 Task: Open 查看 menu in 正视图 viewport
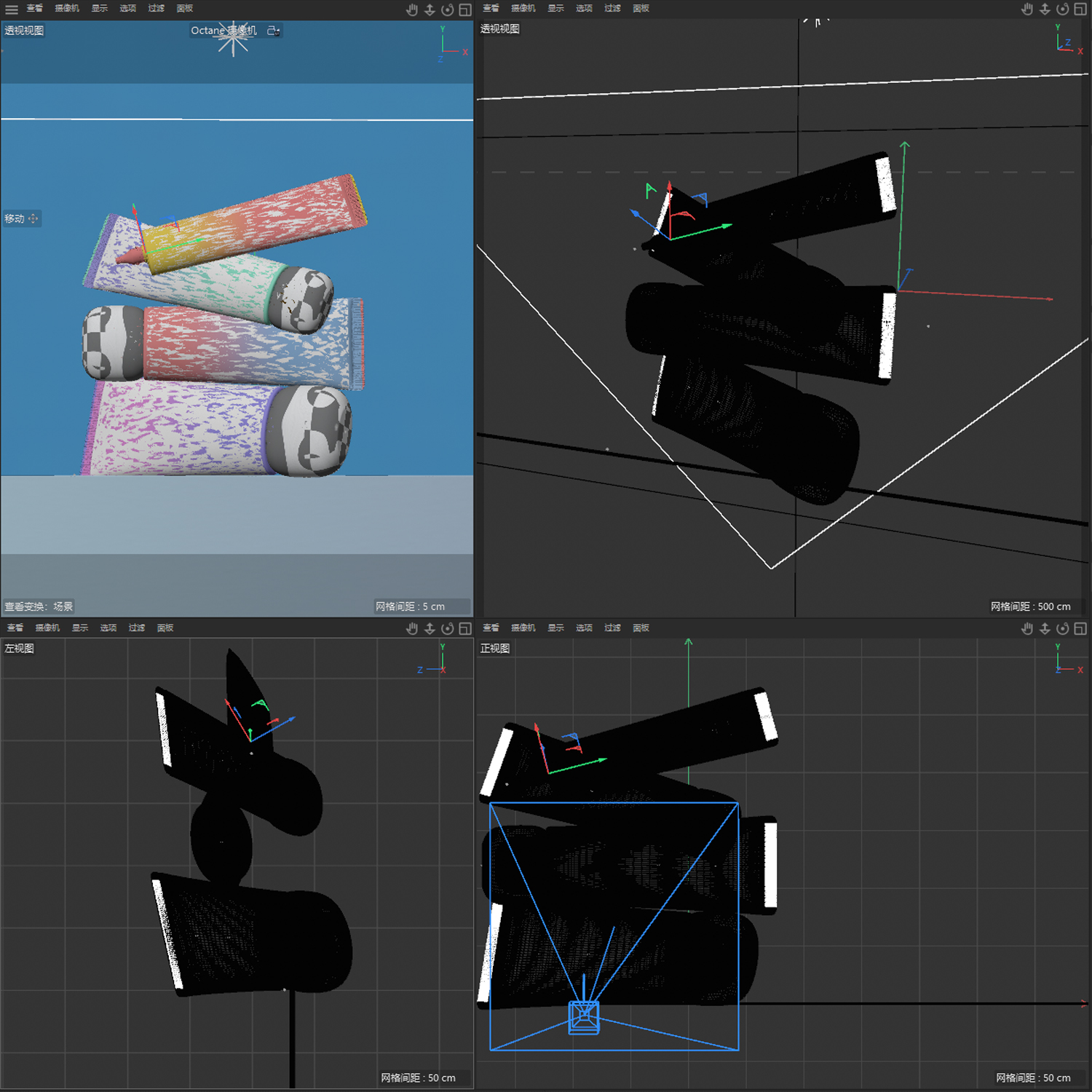[491, 628]
